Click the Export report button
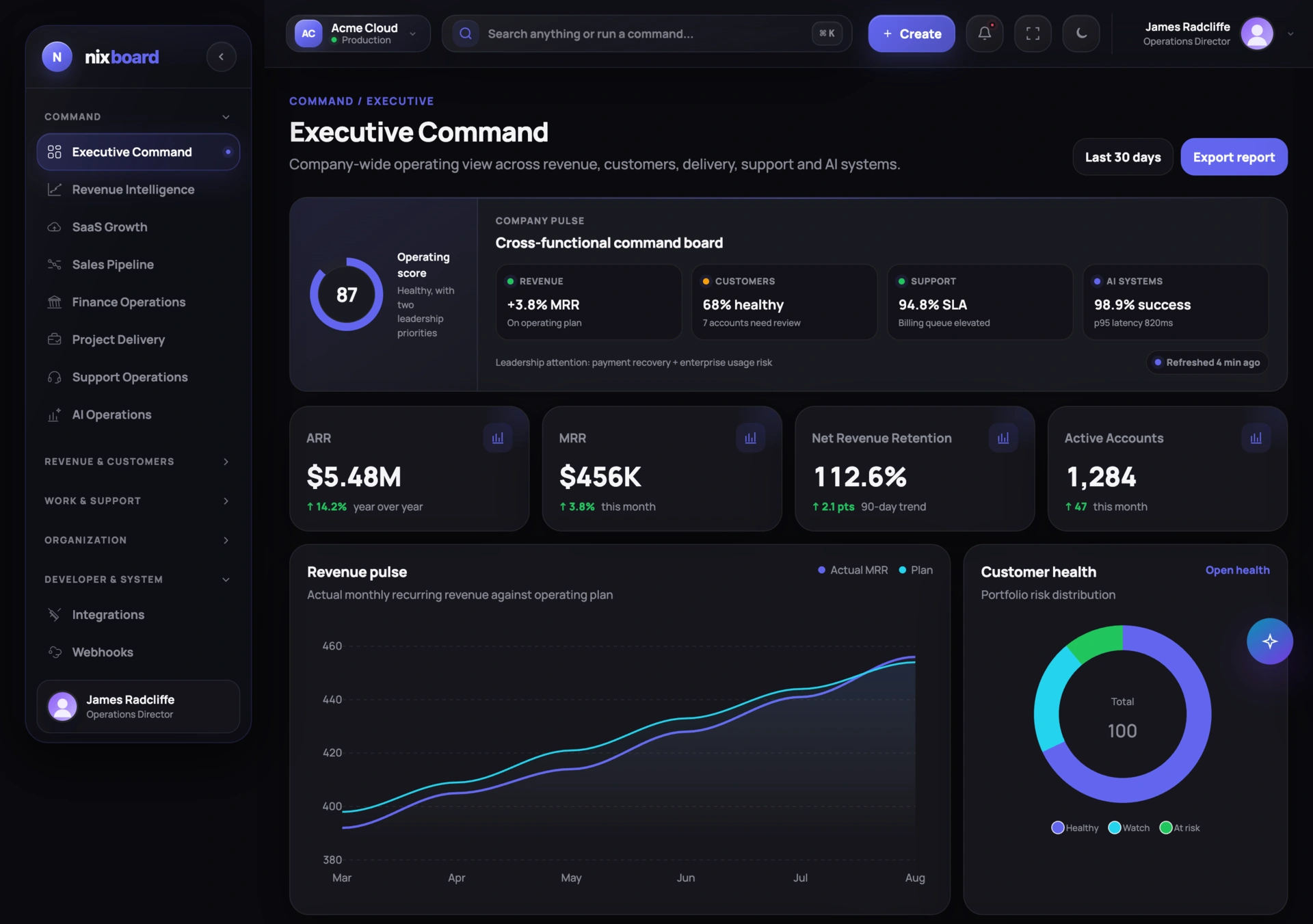The width and height of the screenshot is (1313, 924). tap(1234, 157)
